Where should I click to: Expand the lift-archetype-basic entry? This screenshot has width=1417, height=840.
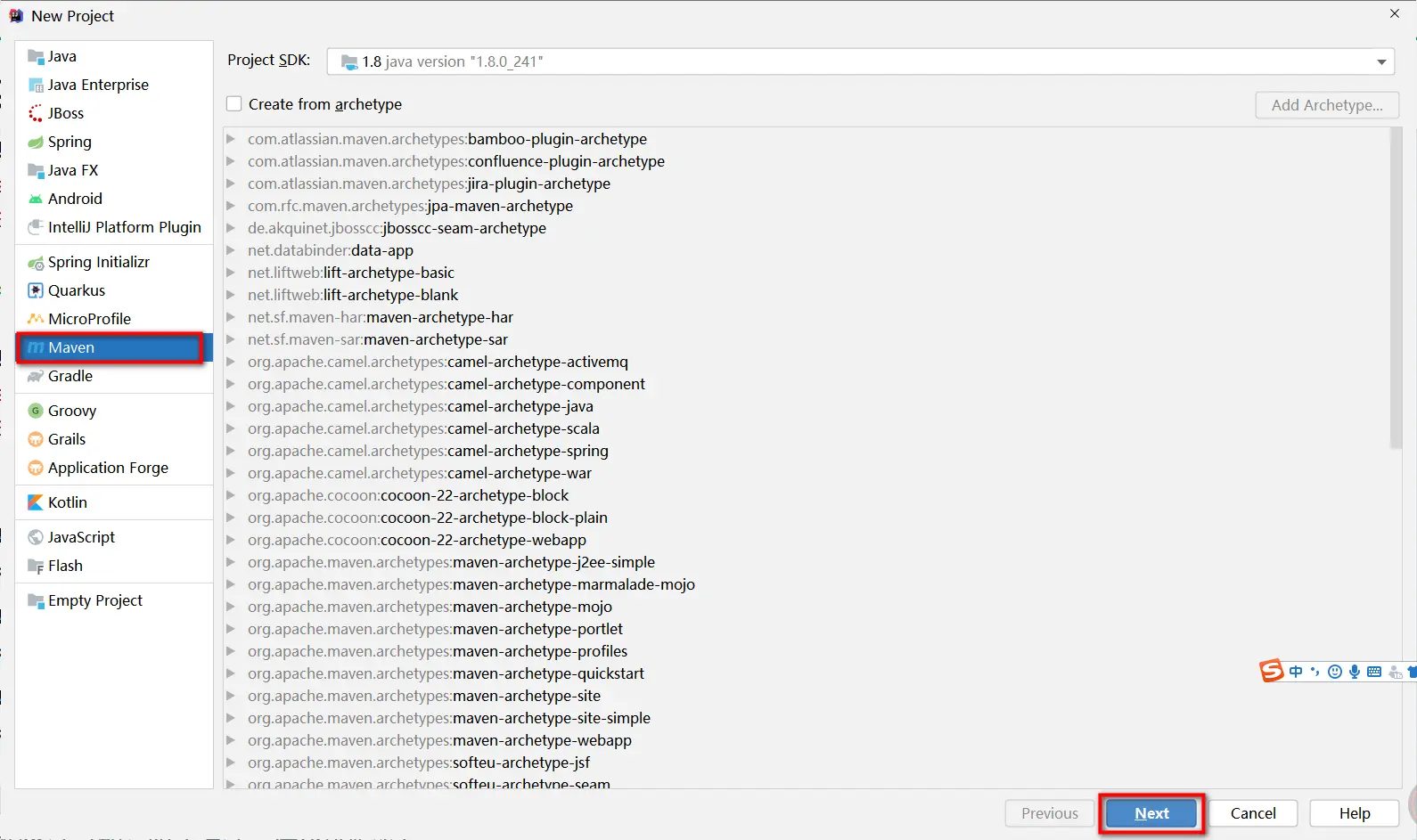point(231,273)
